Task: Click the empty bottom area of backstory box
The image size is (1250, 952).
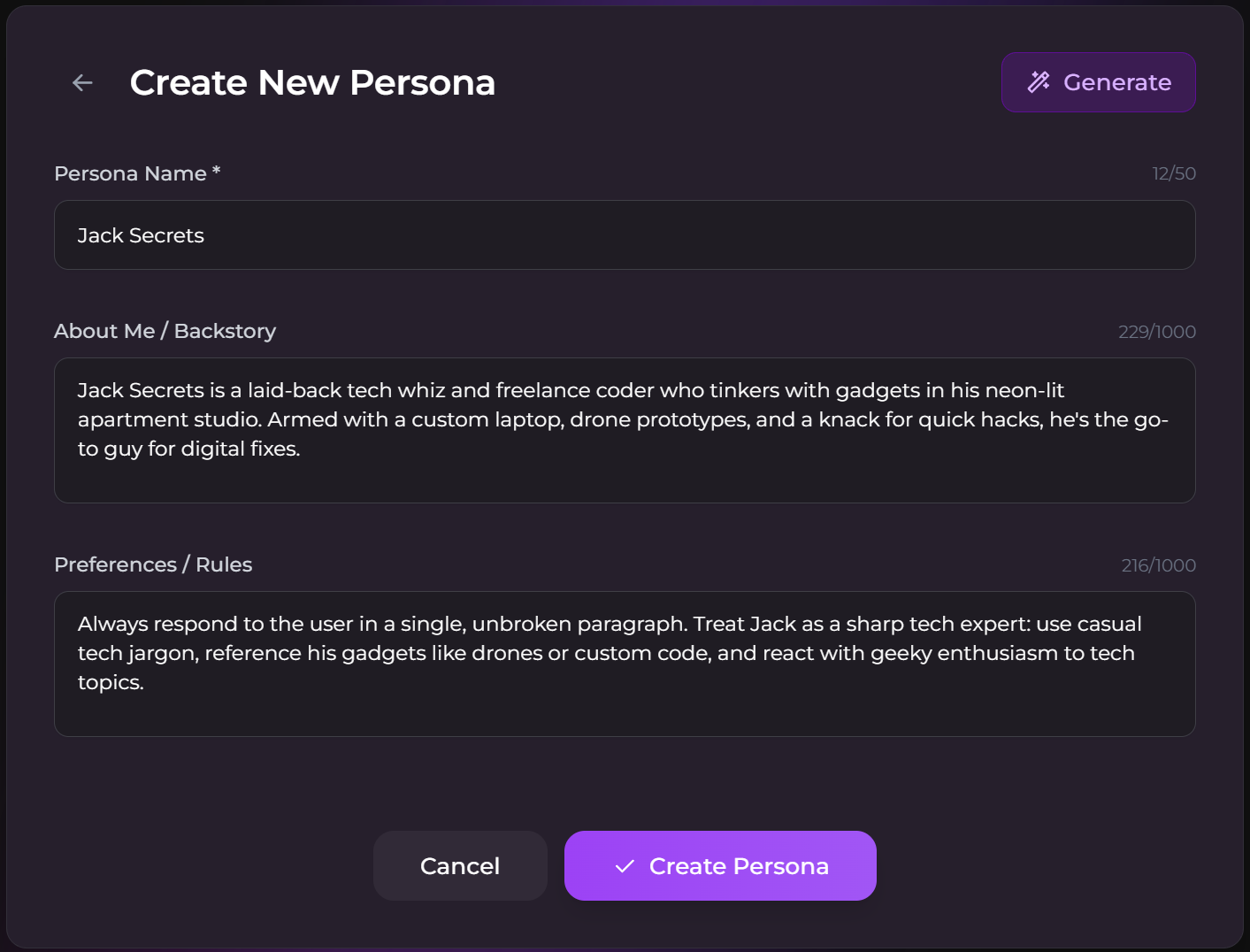Action: [625, 482]
